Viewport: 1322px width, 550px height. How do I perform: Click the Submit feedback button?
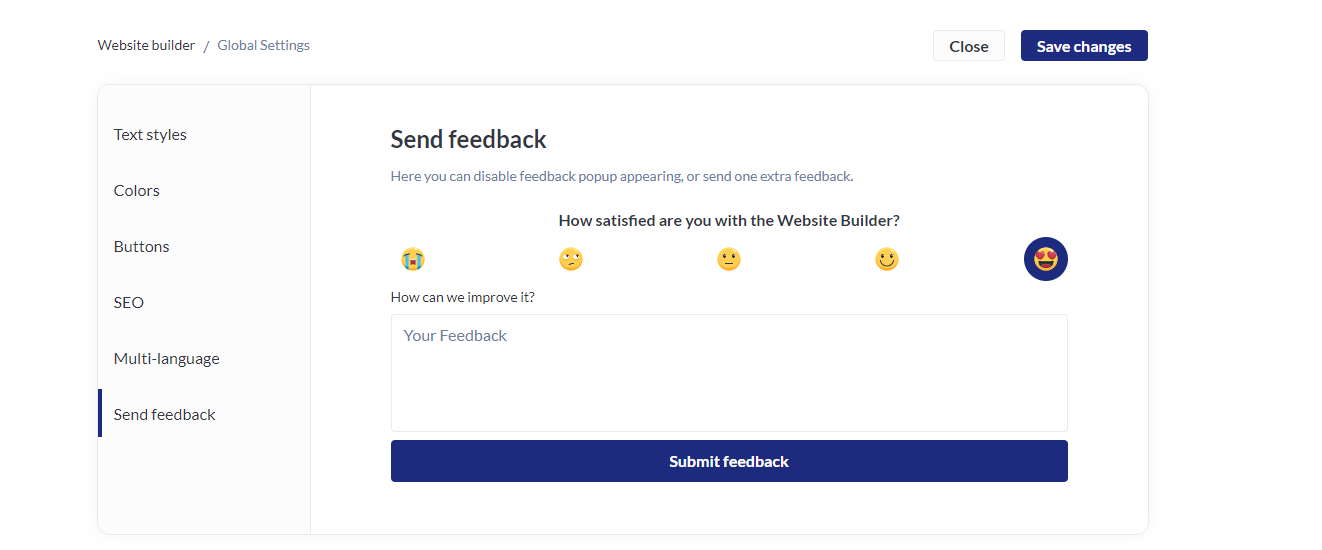pos(729,462)
